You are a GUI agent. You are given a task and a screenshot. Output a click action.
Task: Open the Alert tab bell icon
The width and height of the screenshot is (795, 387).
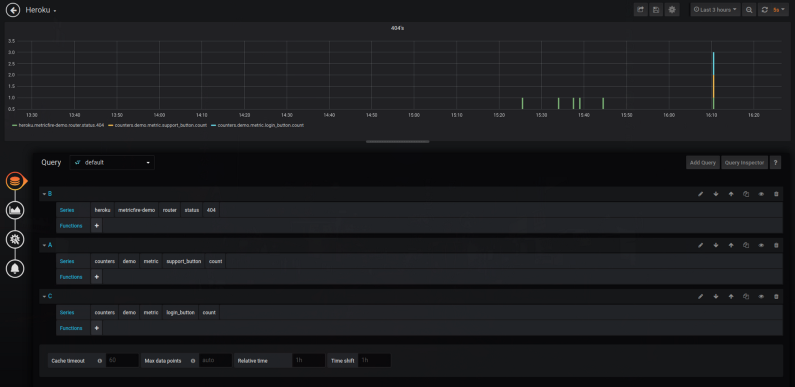(15, 268)
